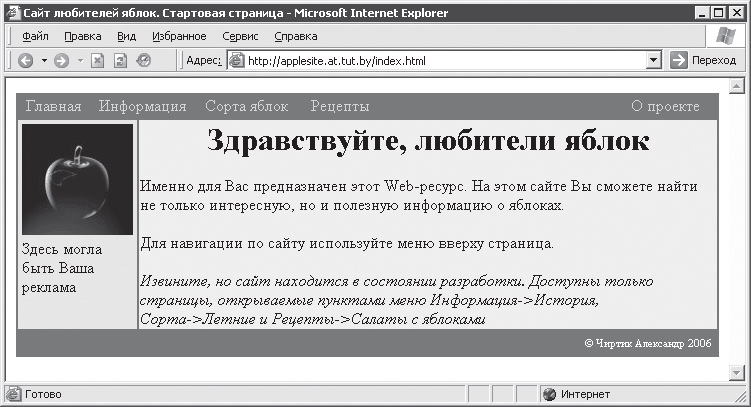Expand the address bar dropdown list

pos(653,61)
